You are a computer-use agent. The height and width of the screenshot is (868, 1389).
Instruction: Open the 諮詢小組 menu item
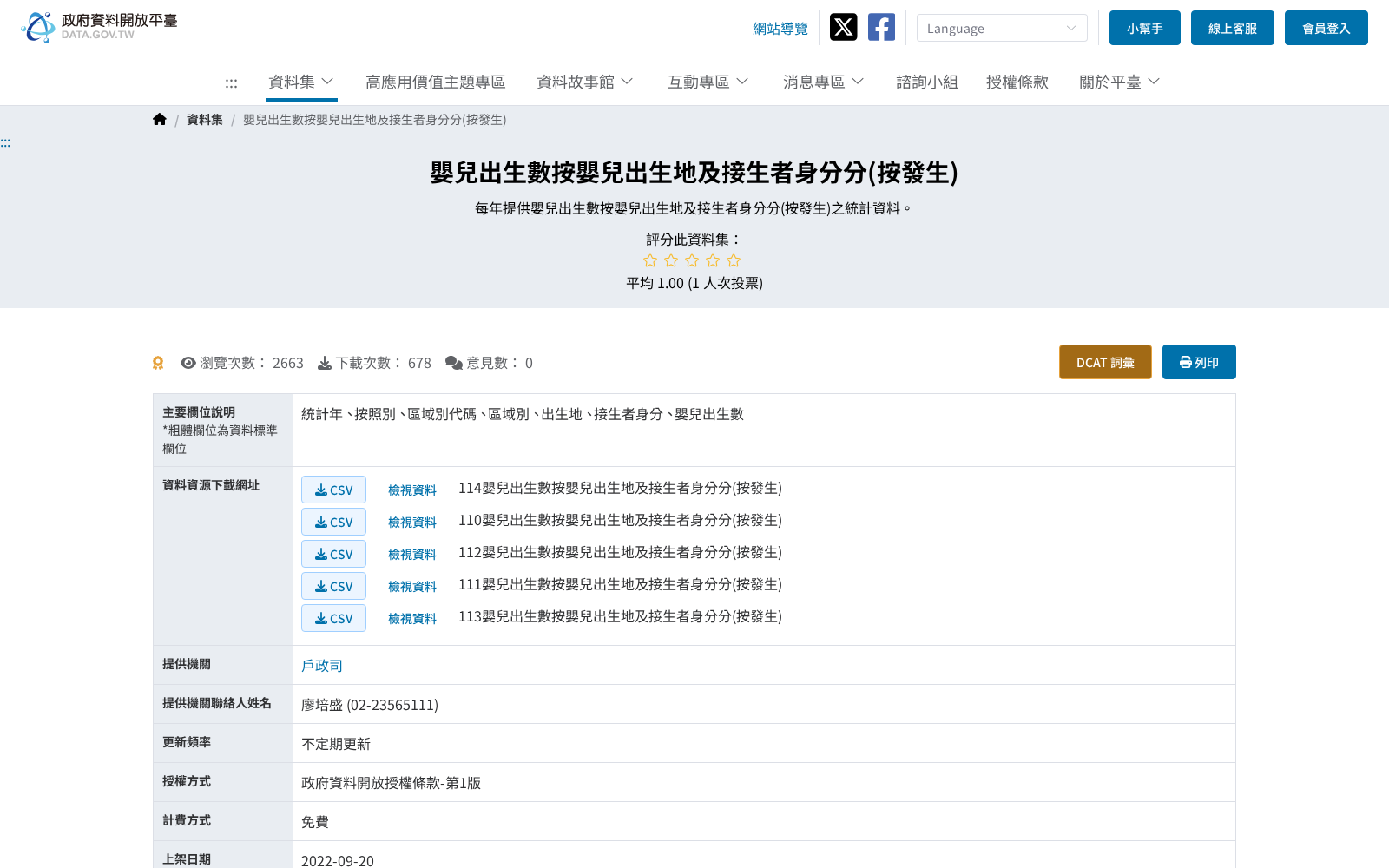tap(927, 82)
